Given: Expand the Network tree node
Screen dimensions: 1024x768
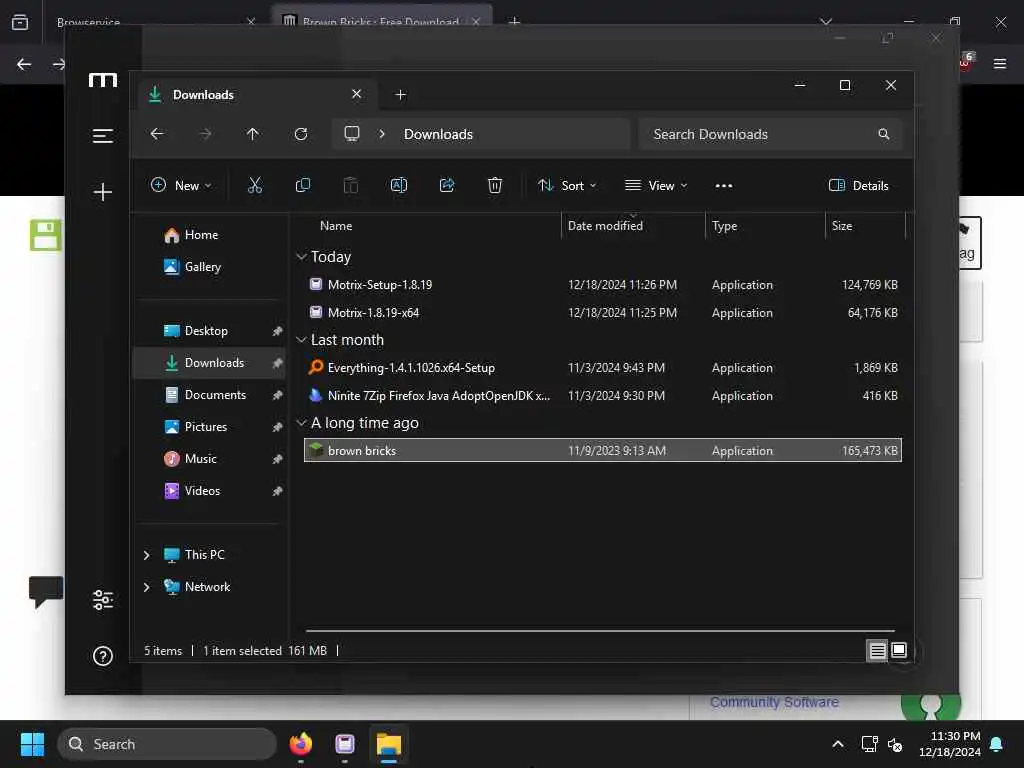Looking at the screenshot, I should pos(146,587).
